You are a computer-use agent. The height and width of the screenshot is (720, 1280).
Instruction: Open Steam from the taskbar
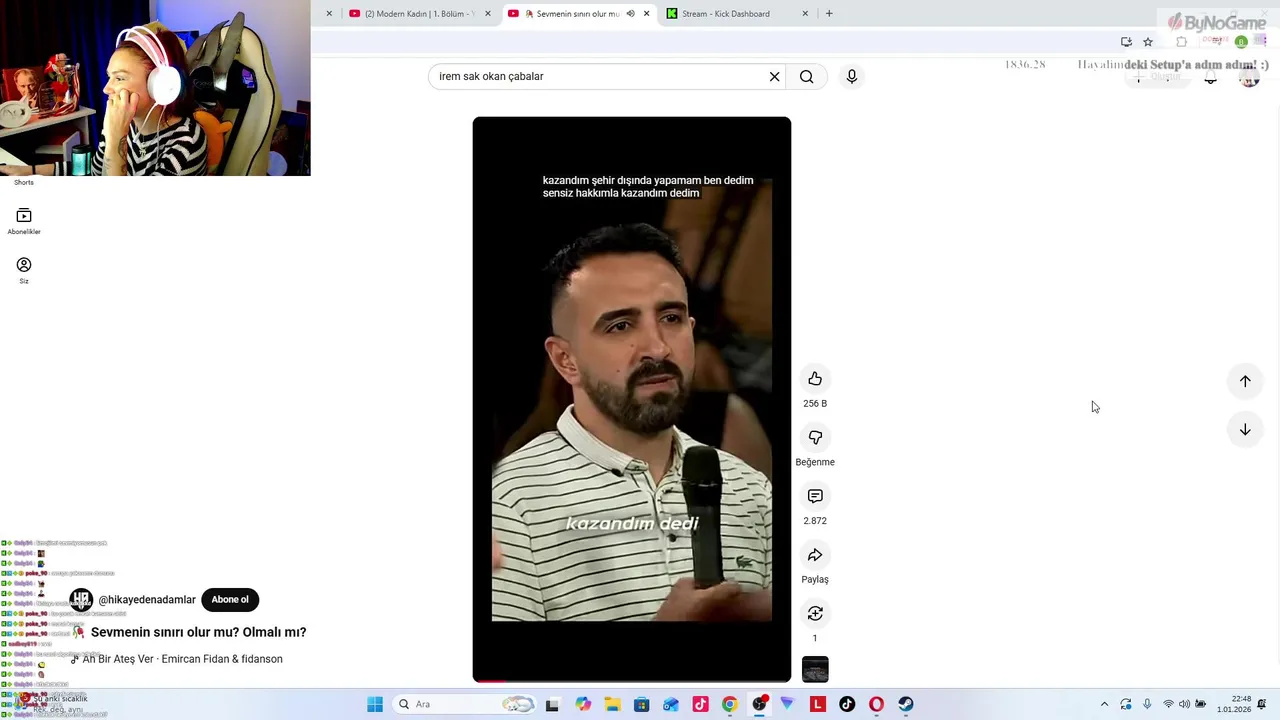point(906,704)
